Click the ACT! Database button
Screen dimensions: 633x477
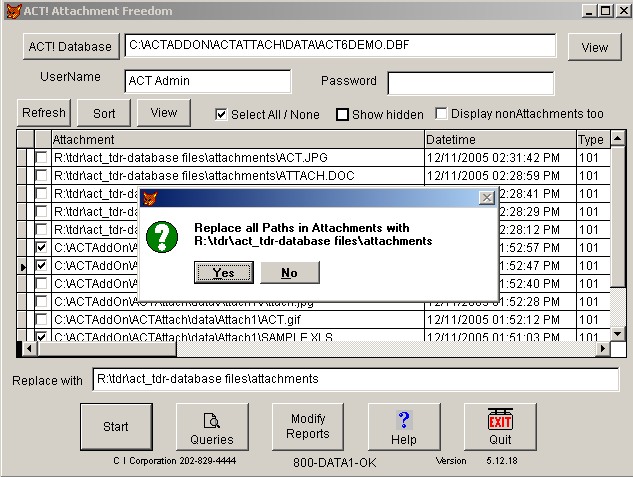(71, 46)
